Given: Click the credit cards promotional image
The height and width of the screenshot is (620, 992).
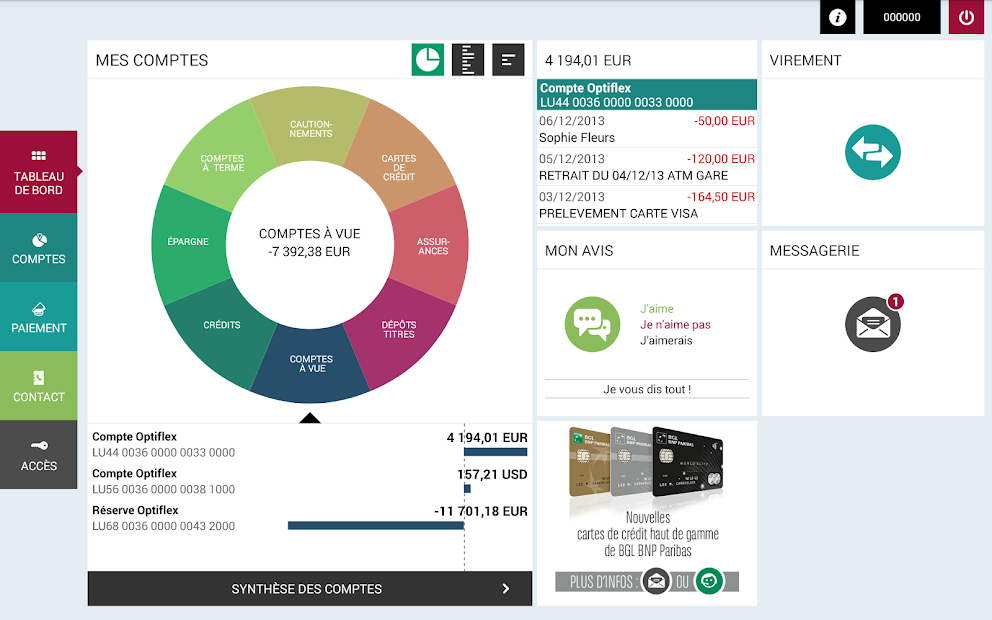Looking at the screenshot, I should [x=647, y=464].
